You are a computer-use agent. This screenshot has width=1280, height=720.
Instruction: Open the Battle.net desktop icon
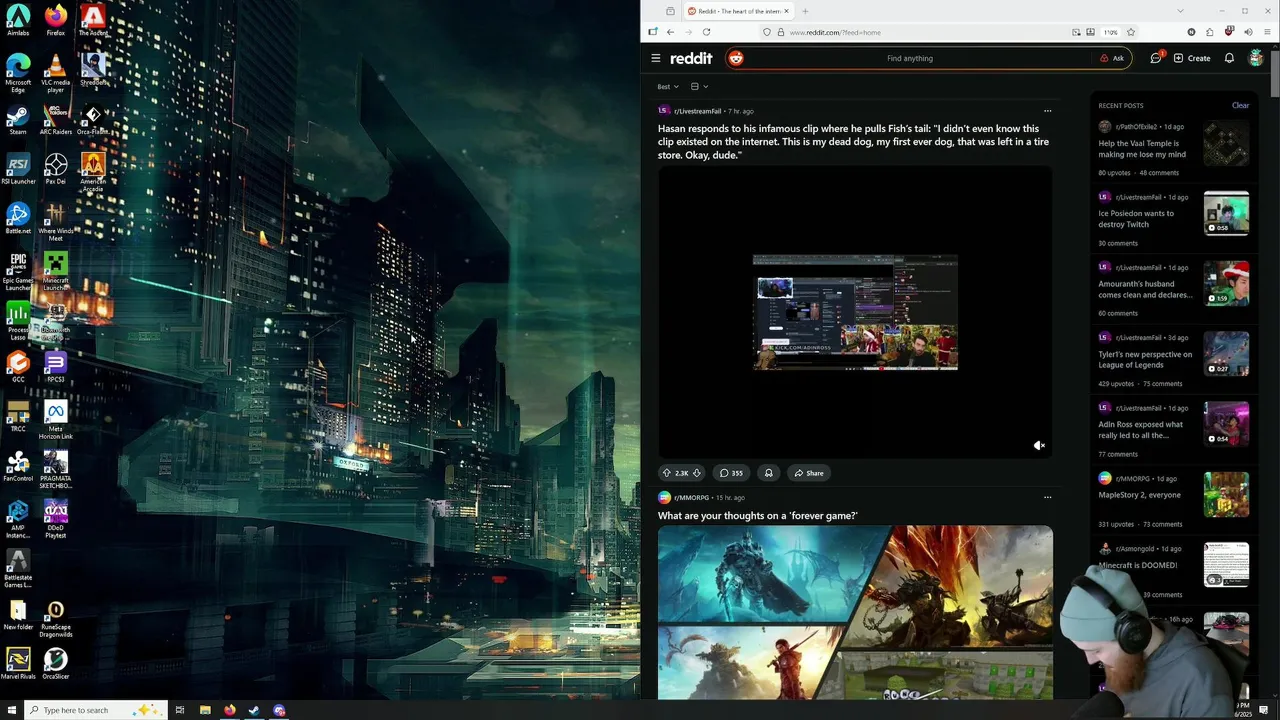coord(18,218)
